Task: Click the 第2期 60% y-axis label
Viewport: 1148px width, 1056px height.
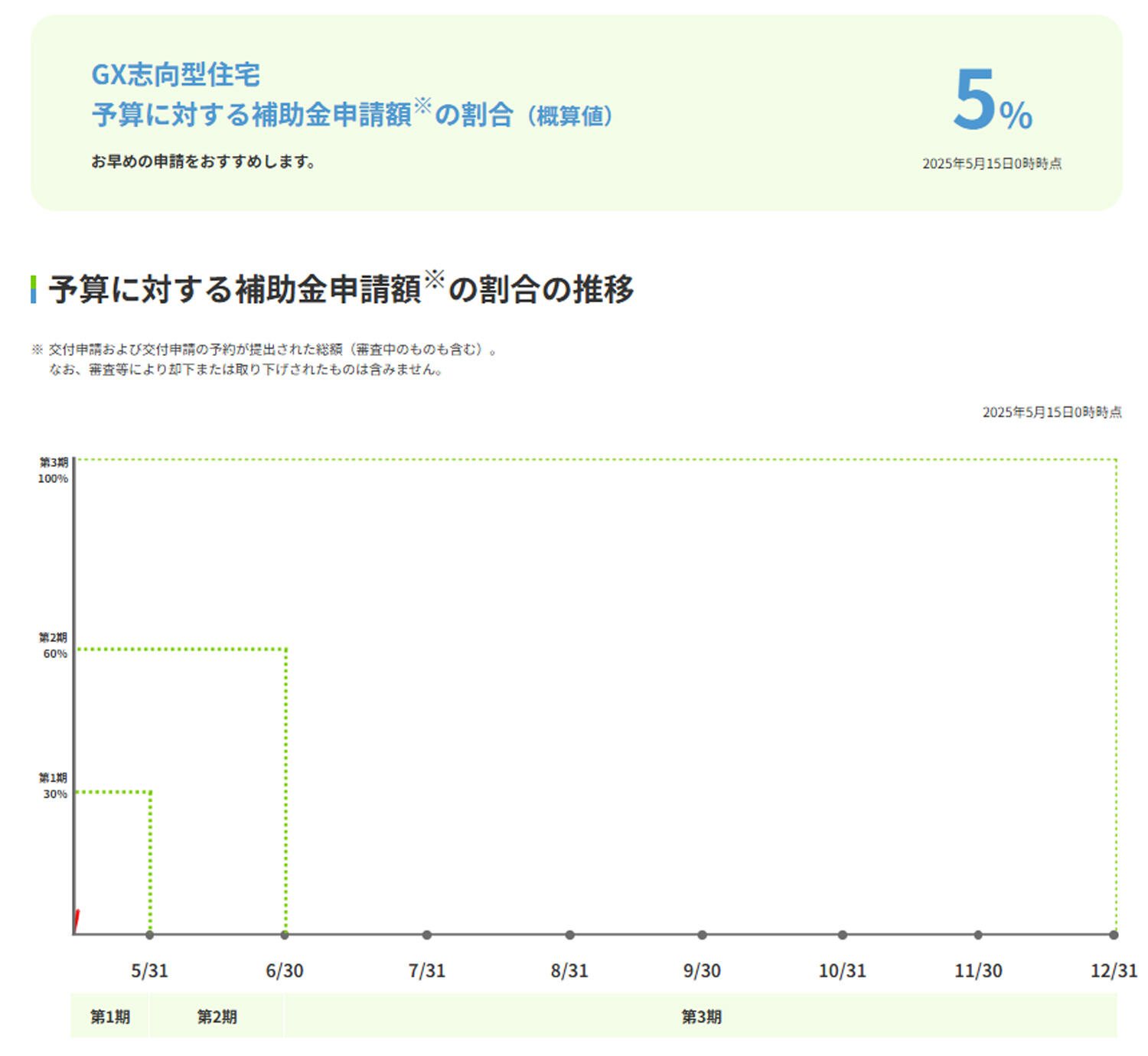Action: point(54,646)
